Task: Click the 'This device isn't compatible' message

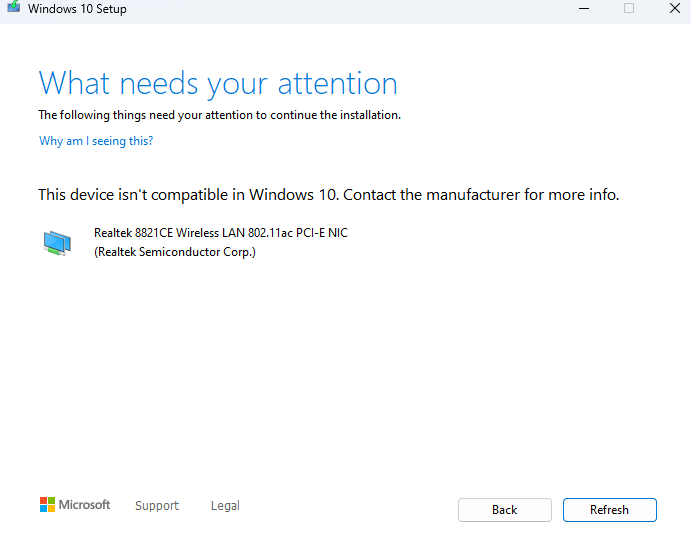Action: tap(329, 195)
